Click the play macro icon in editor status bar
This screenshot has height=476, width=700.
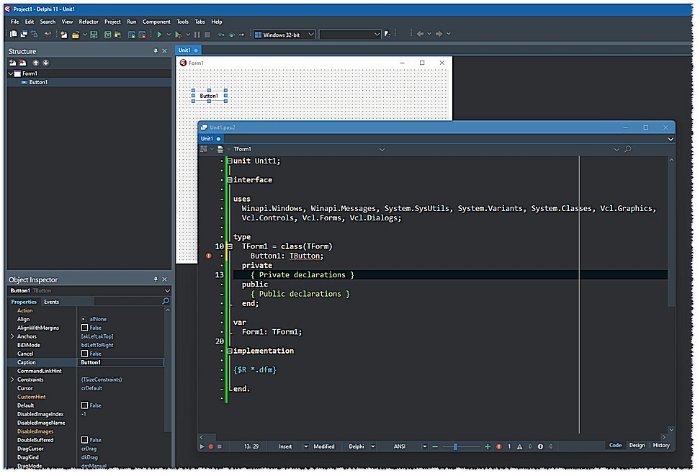(202, 446)
